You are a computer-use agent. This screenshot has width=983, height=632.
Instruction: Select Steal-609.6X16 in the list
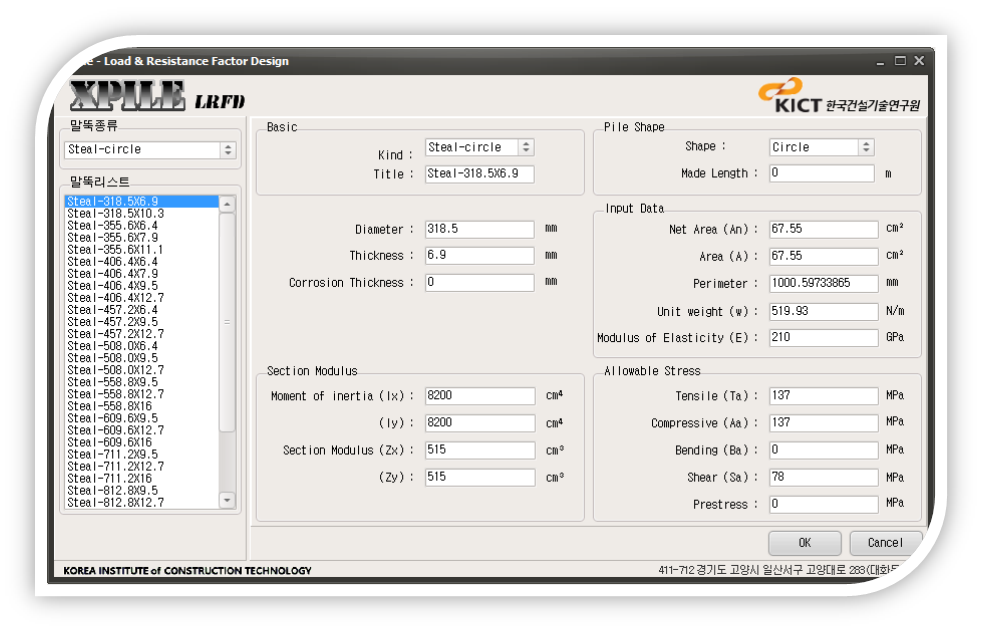(142, 443)
